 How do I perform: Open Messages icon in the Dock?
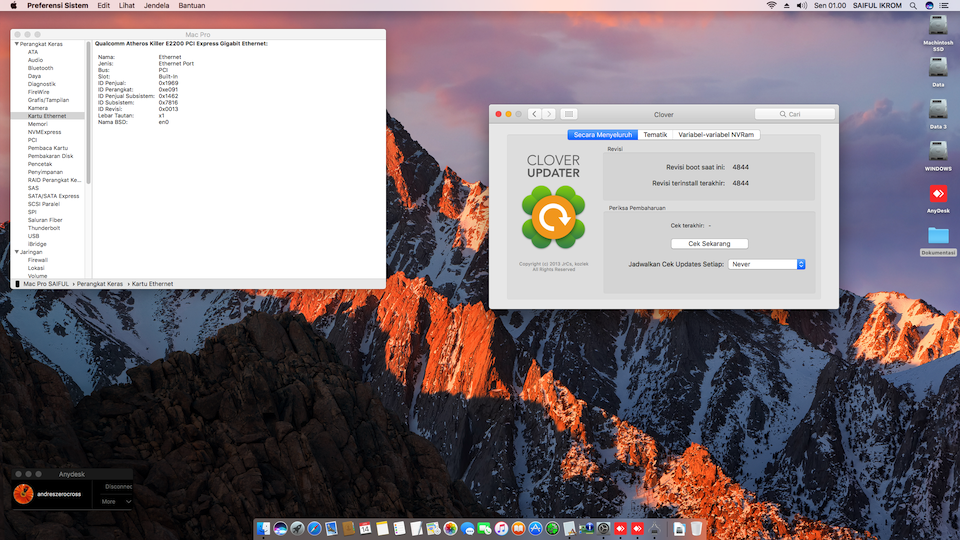[x=468, y=528]
